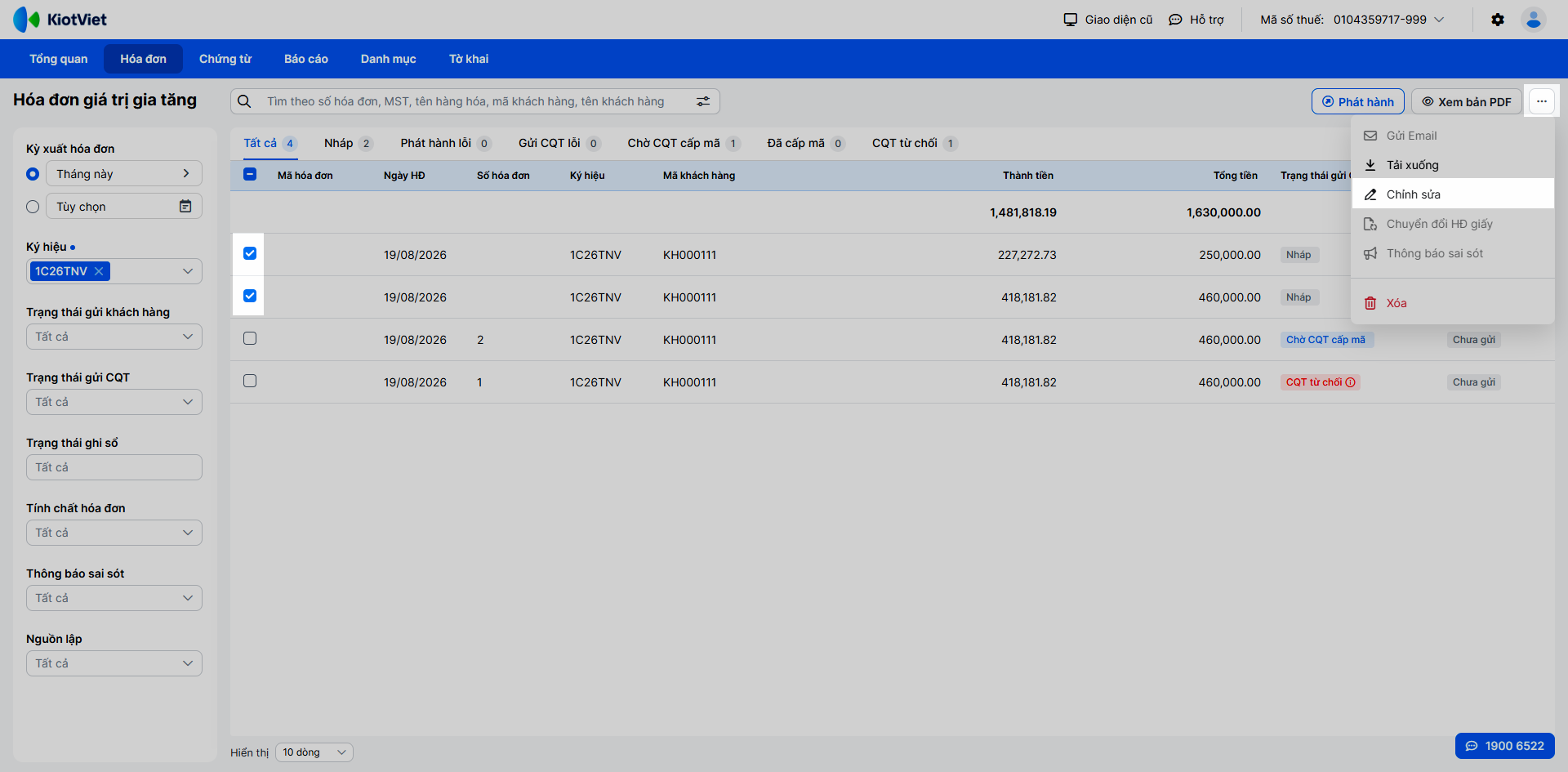The height and width of the screenshot is (772, 1568).
Task: Uncheck the 227,272.73 row's neighbor 460,000.00 Nháp checkbox
Action: [x=250, y=296]
